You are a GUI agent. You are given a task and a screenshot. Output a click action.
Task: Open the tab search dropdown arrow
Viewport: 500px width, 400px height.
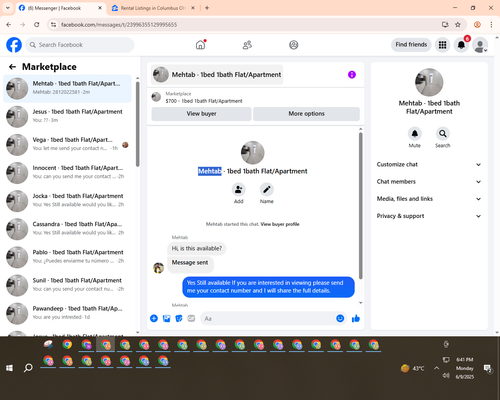coord(8,8)
